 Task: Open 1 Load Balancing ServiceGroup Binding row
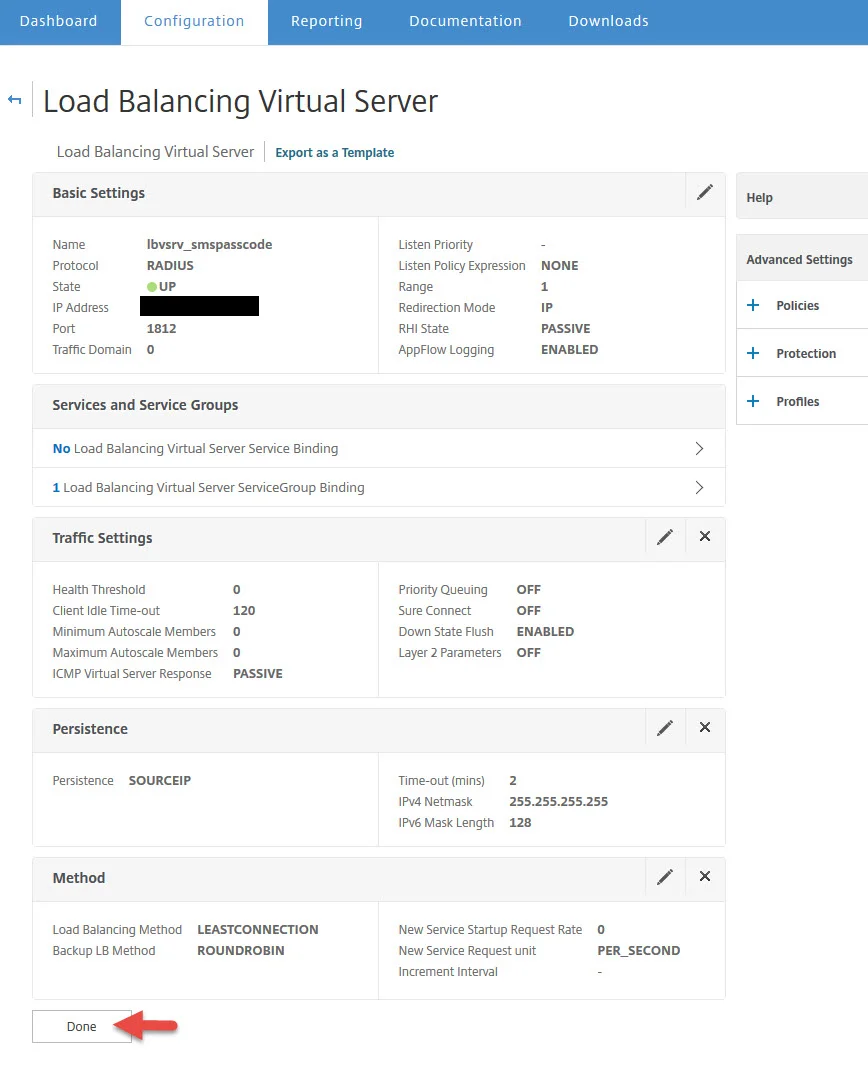tap(379, 488)
